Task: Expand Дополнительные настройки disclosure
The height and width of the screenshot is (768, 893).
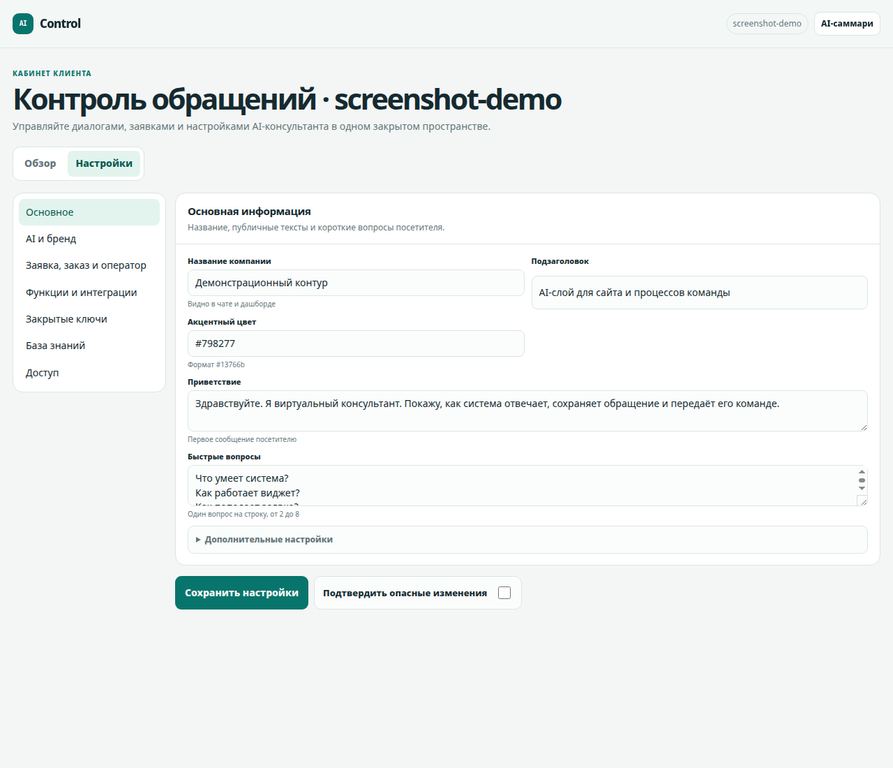Action: (527, 540)
